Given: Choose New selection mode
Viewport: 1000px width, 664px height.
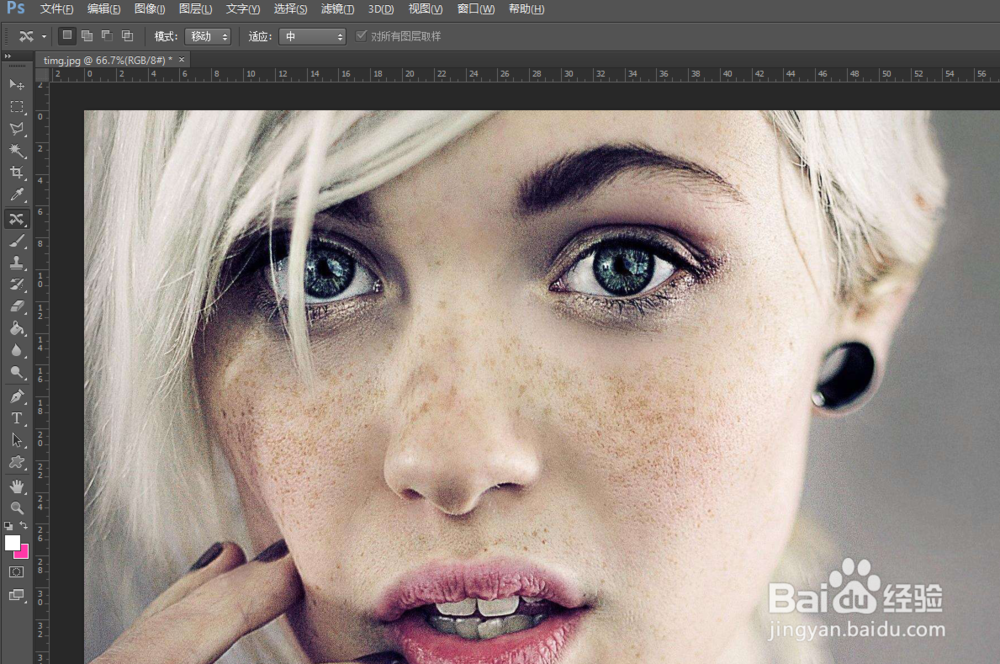Looking at the screenshot, I should pos(67,36).
